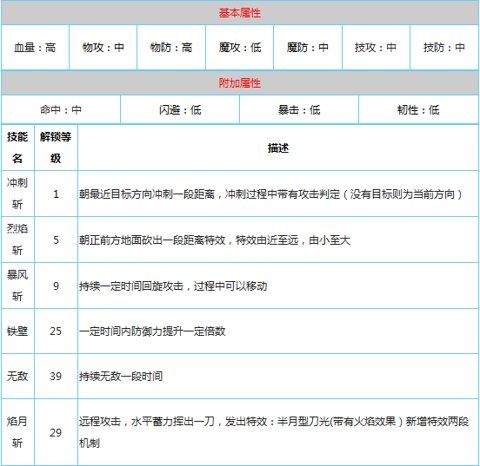Image resolution: width=480 pixels, height=466 pixels.
Task: Select the 技攻：中 cell
Action: [376, 47]
